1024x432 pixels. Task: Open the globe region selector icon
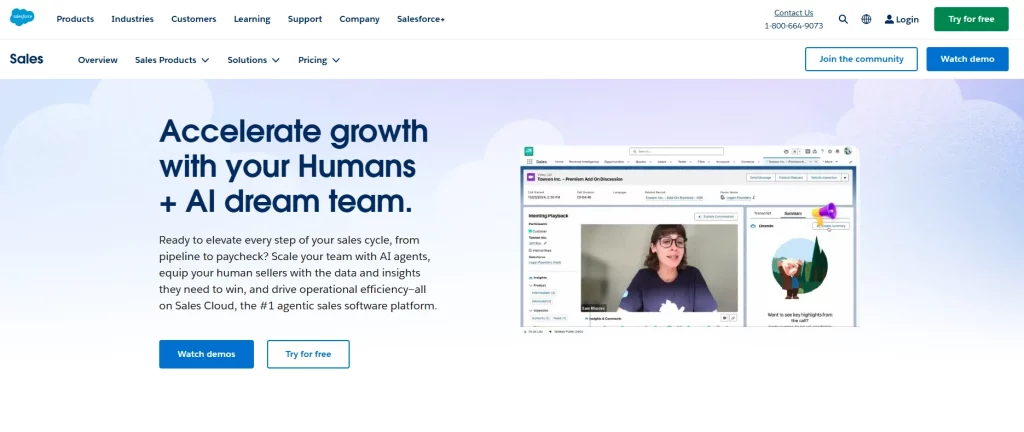pyautogui.click(x=866, y=19)
